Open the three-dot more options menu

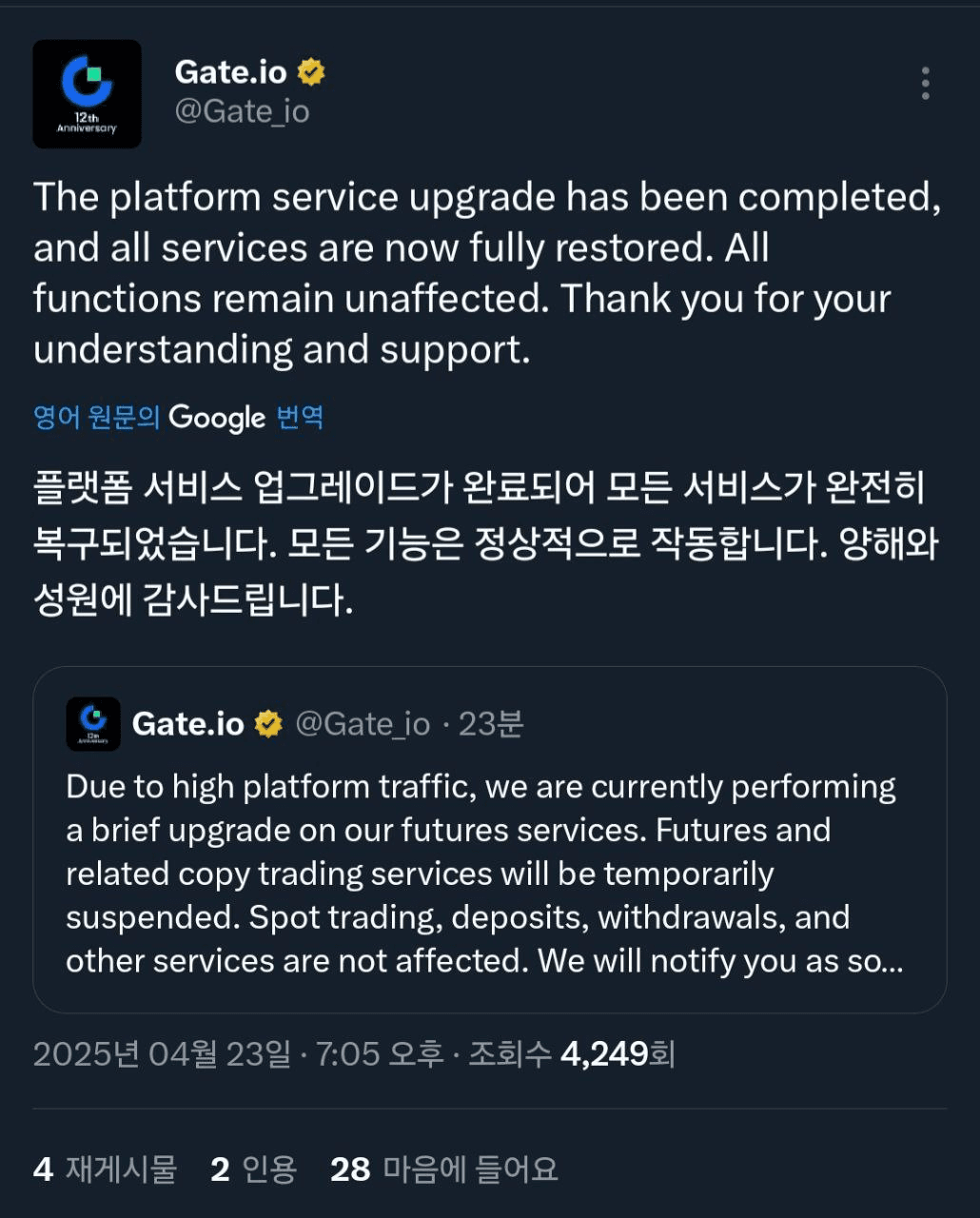pos(925,84)
